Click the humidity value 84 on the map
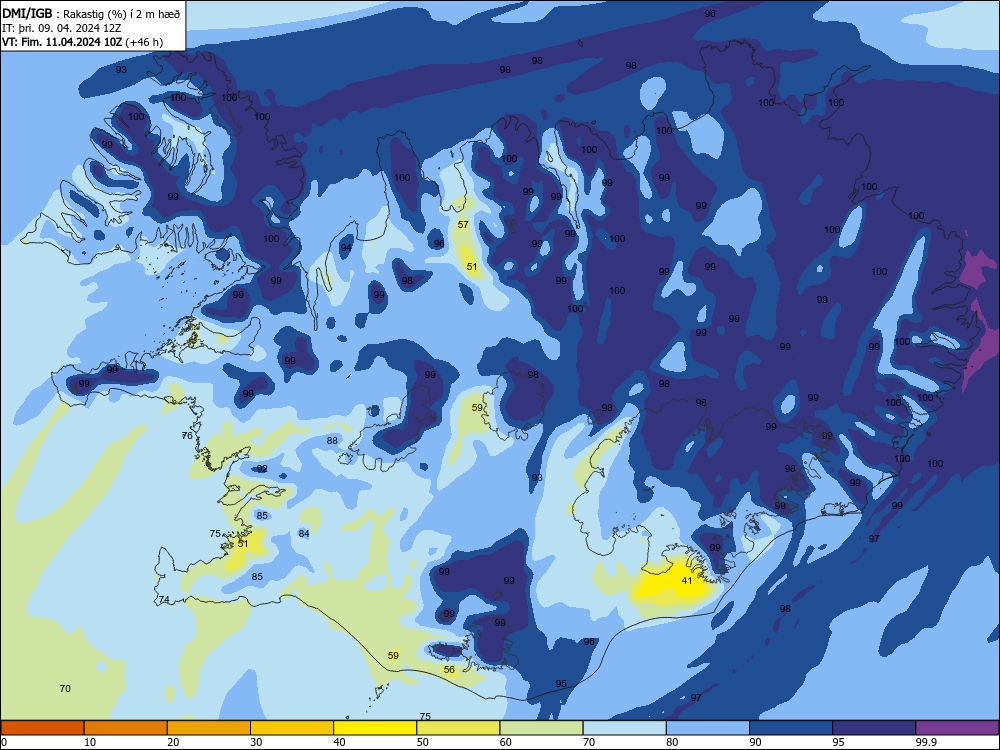 [304, 533]
